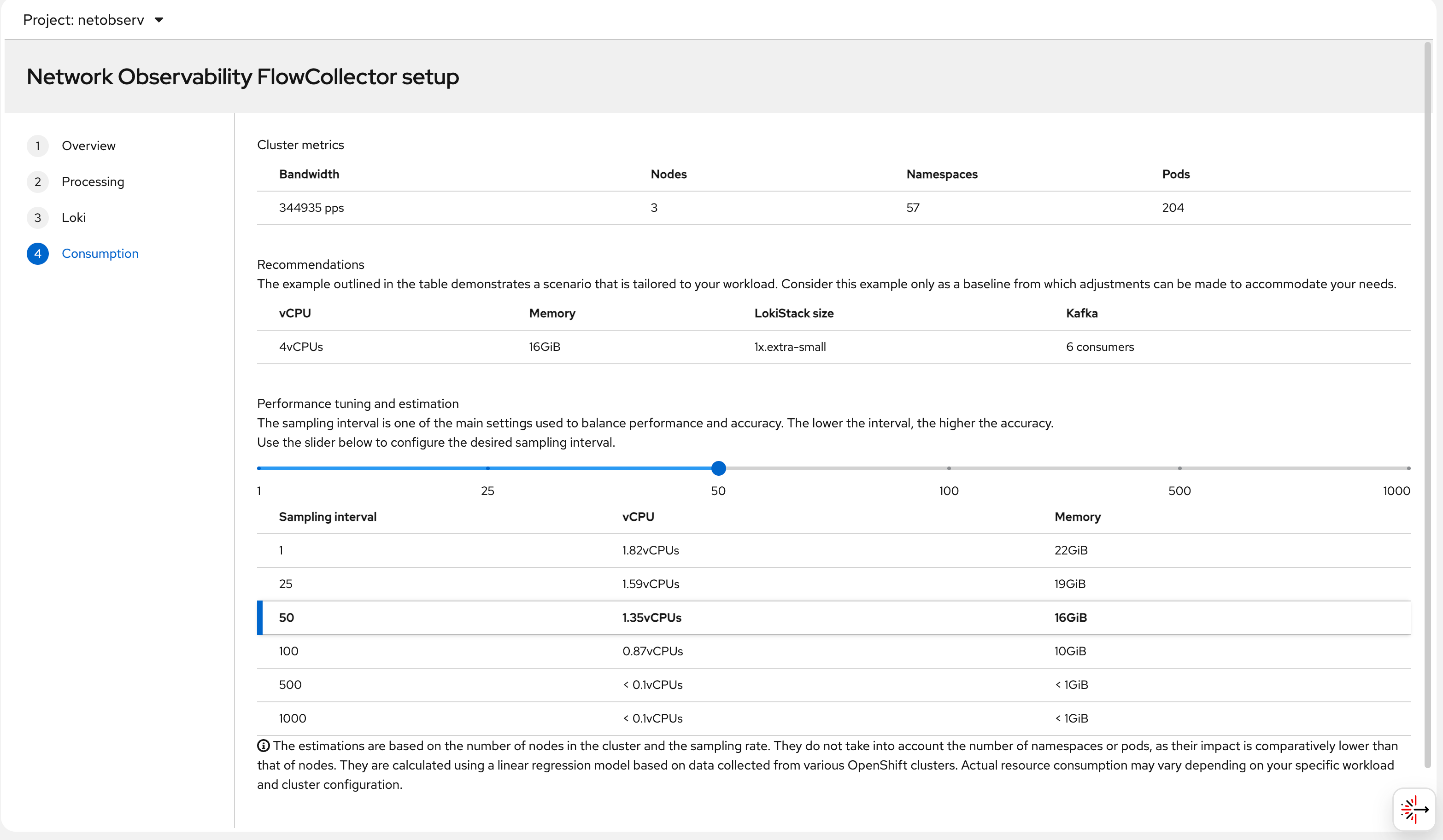Click the info icon beside estimations note
This screenshot has height=840, width=1443.
click(264, 746)
